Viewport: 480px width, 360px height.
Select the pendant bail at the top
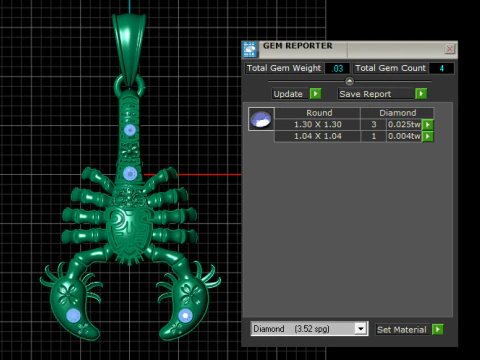pos(129,47)
